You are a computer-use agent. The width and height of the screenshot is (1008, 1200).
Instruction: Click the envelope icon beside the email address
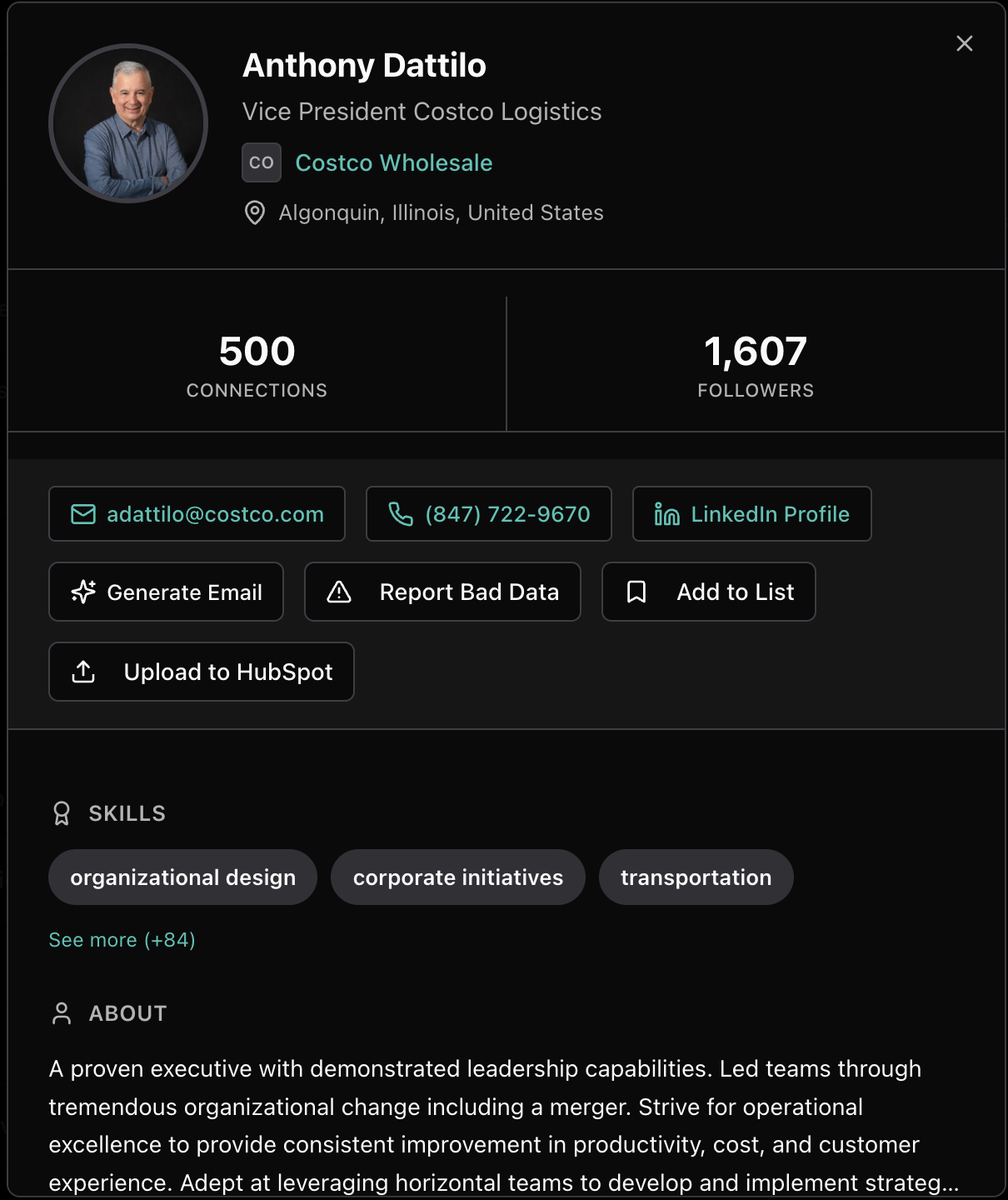[x=83, y=514]
